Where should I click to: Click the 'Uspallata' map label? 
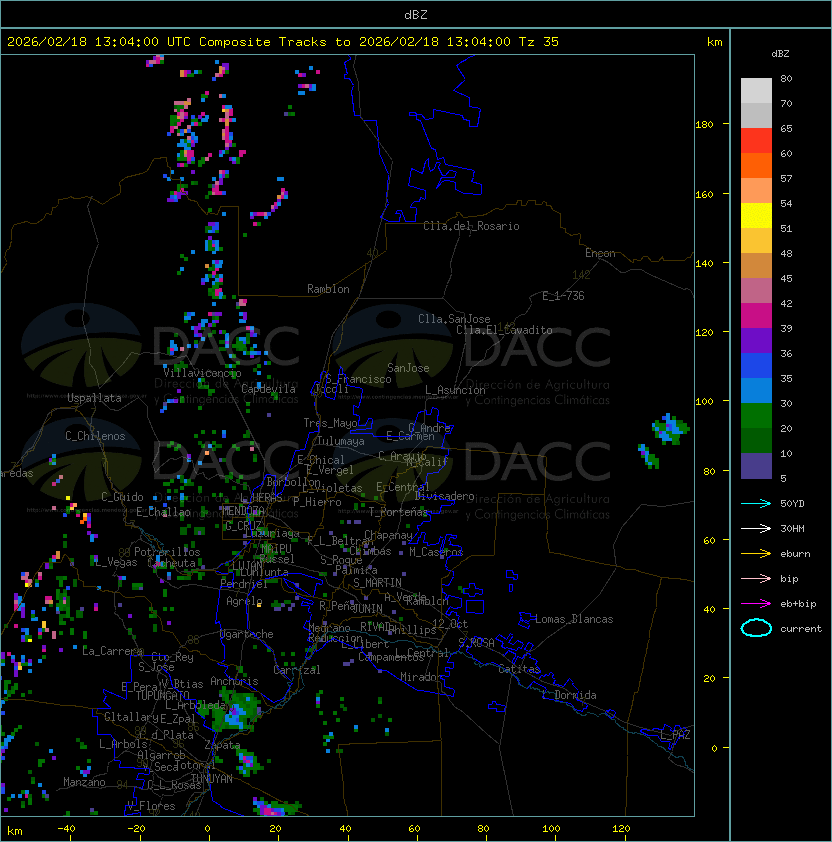click(x=94, y=398)
